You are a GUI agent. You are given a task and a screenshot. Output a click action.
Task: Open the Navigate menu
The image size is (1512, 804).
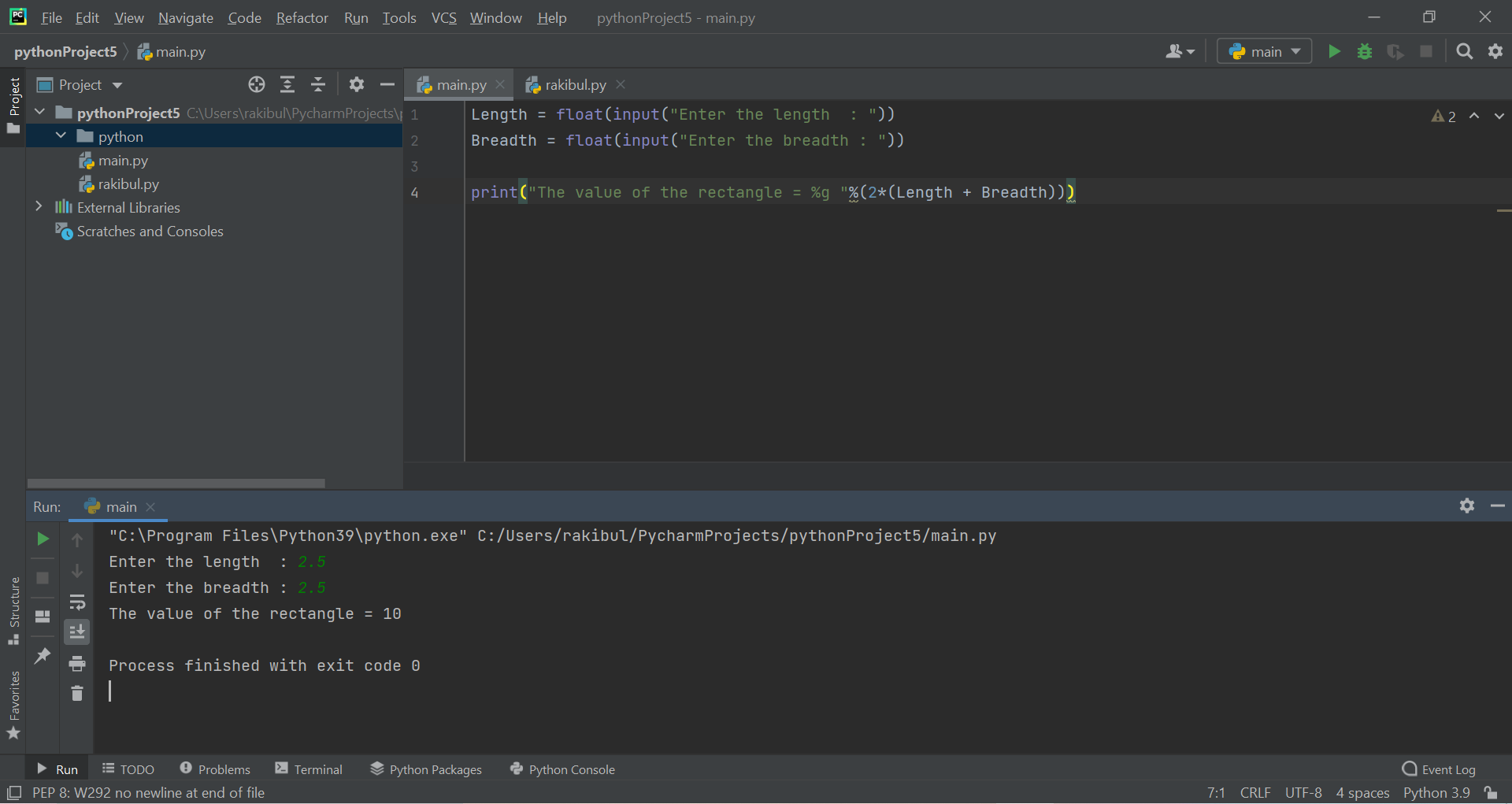(186, 17)
